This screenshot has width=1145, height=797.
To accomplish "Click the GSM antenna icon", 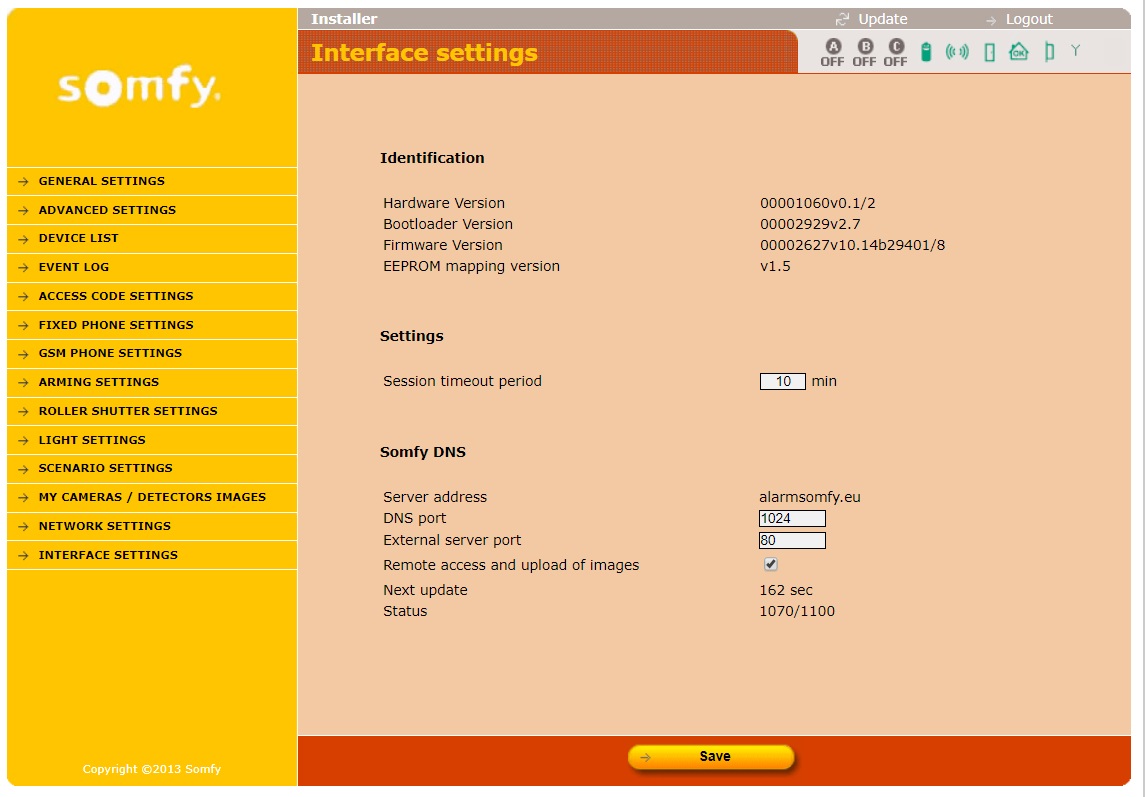I will [1076, 50].
